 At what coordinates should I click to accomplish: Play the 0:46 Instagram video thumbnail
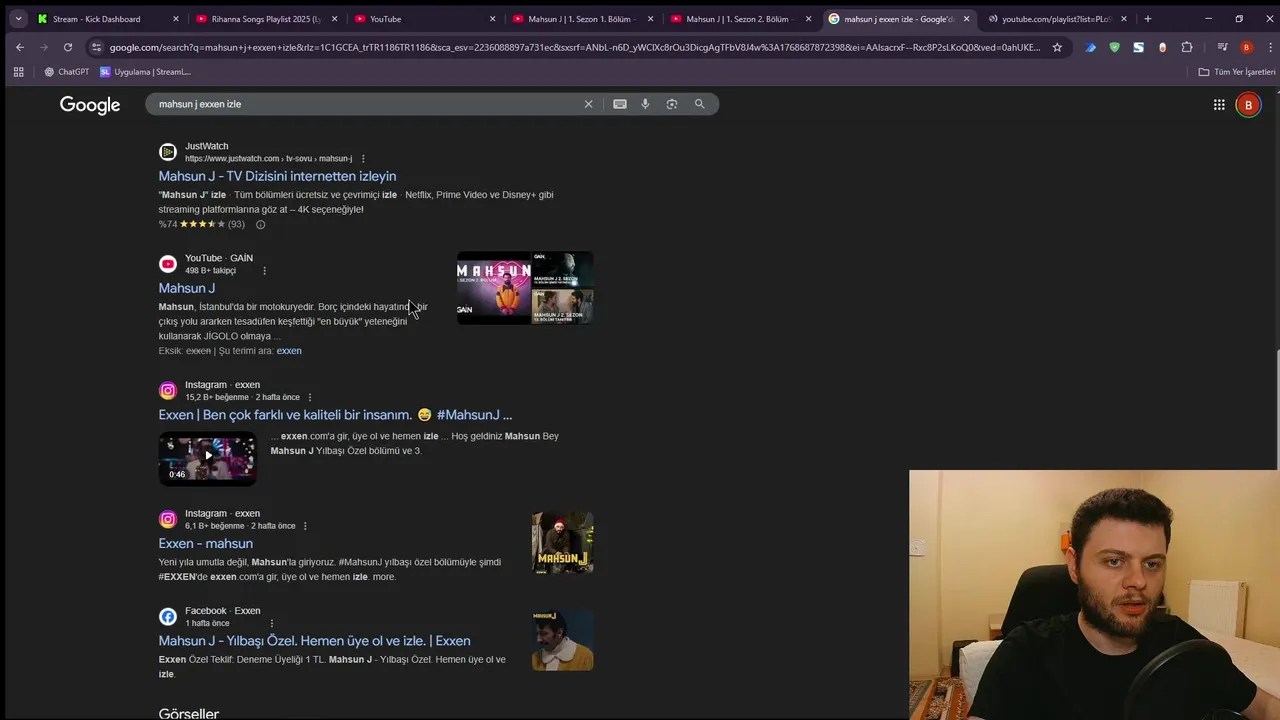[x=208, y=457]
